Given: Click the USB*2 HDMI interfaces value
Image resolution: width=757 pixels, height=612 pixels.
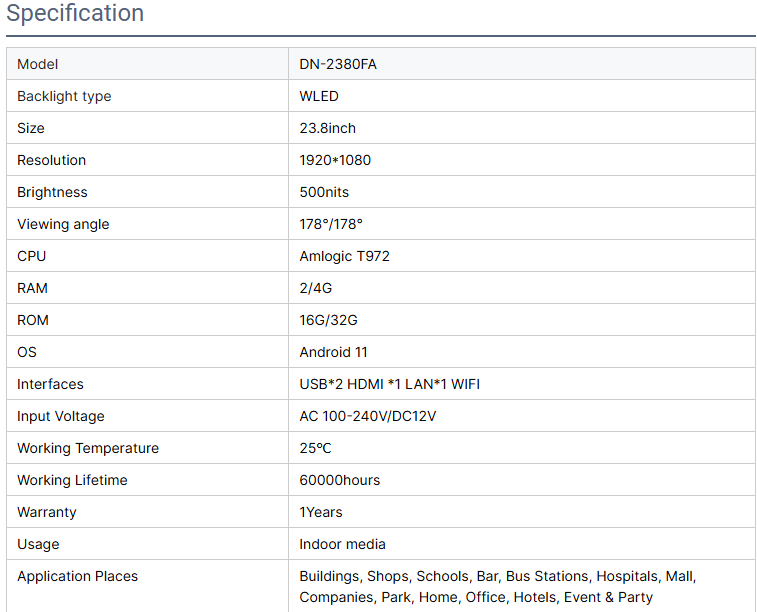Looking at the screenshot, I should coord(389,384).
